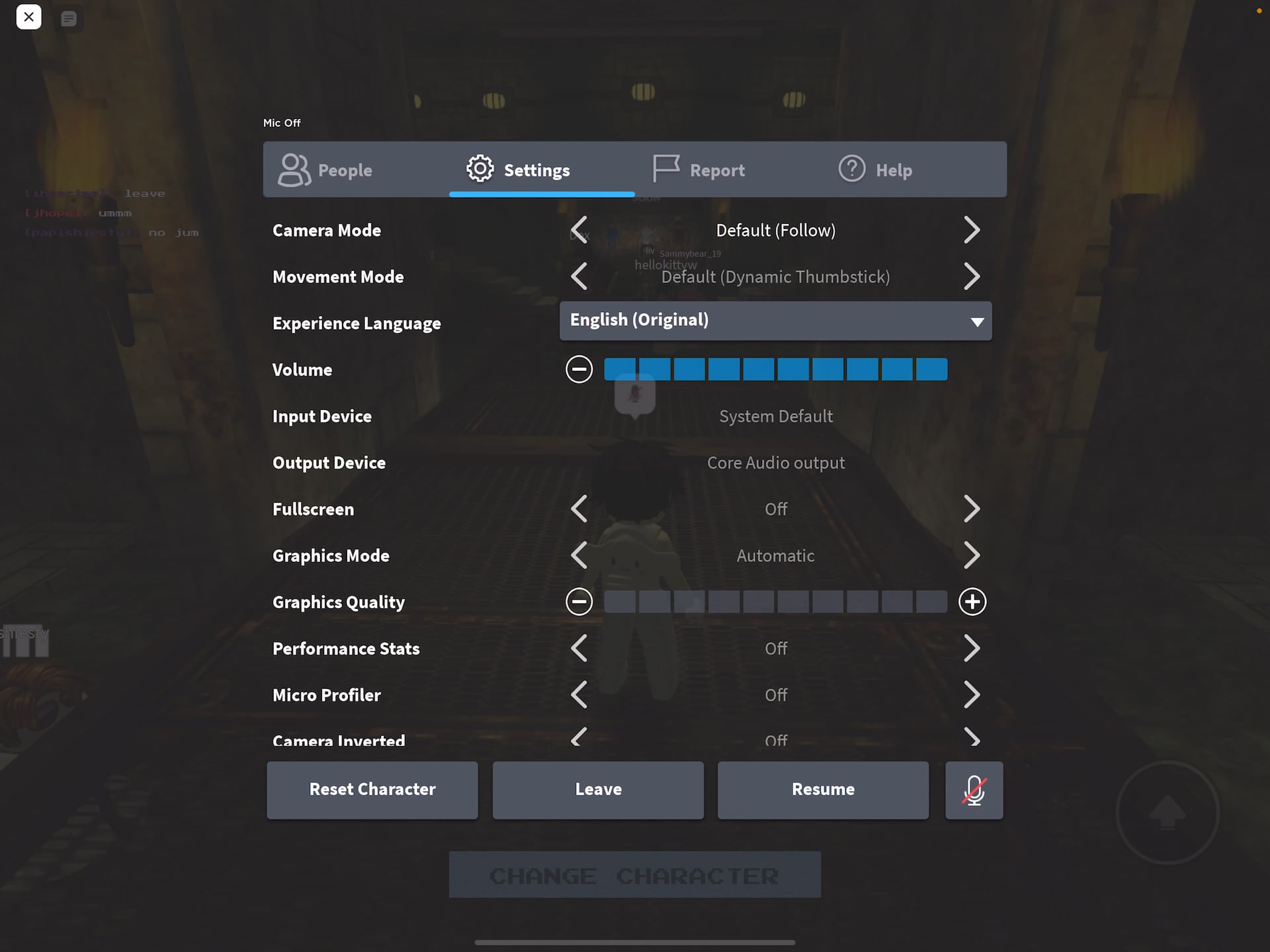The height and width of the screenshot is (952, 1270).
Task: Click the voice mute bubble above avatar
Action: (x=635, y=395)
